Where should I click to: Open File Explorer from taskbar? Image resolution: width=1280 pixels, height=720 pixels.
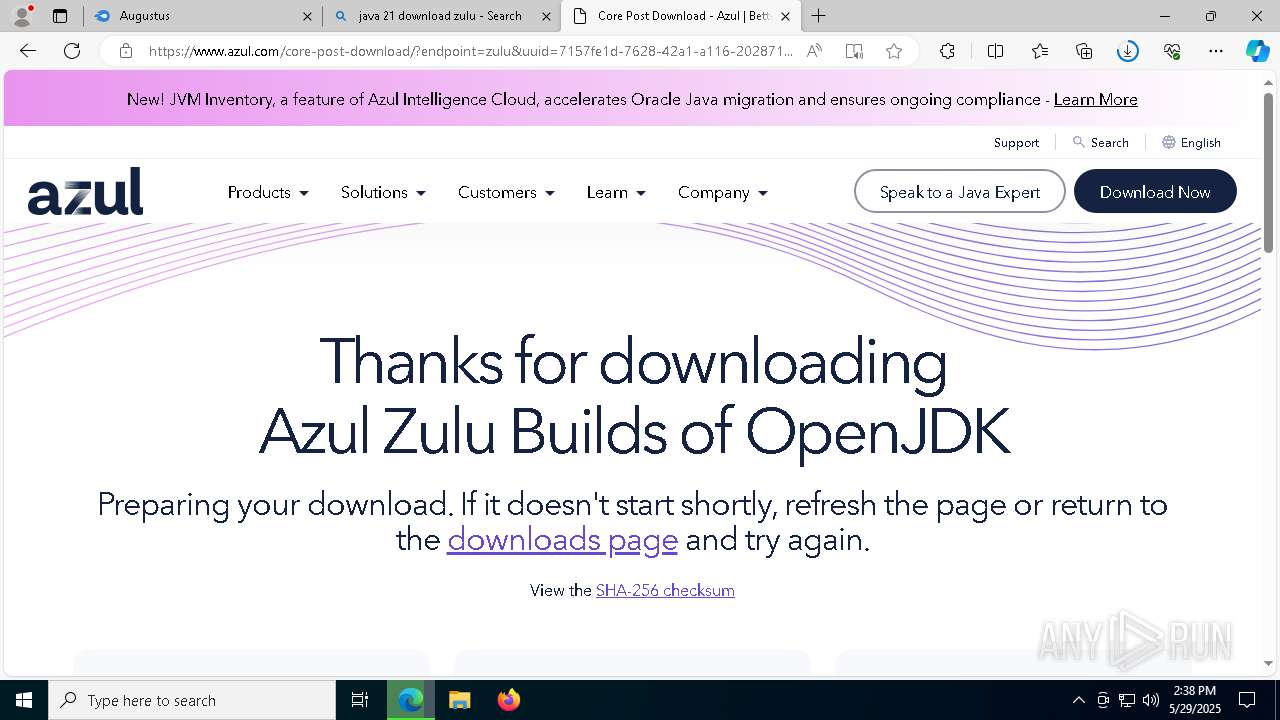[x=459, y=700]
